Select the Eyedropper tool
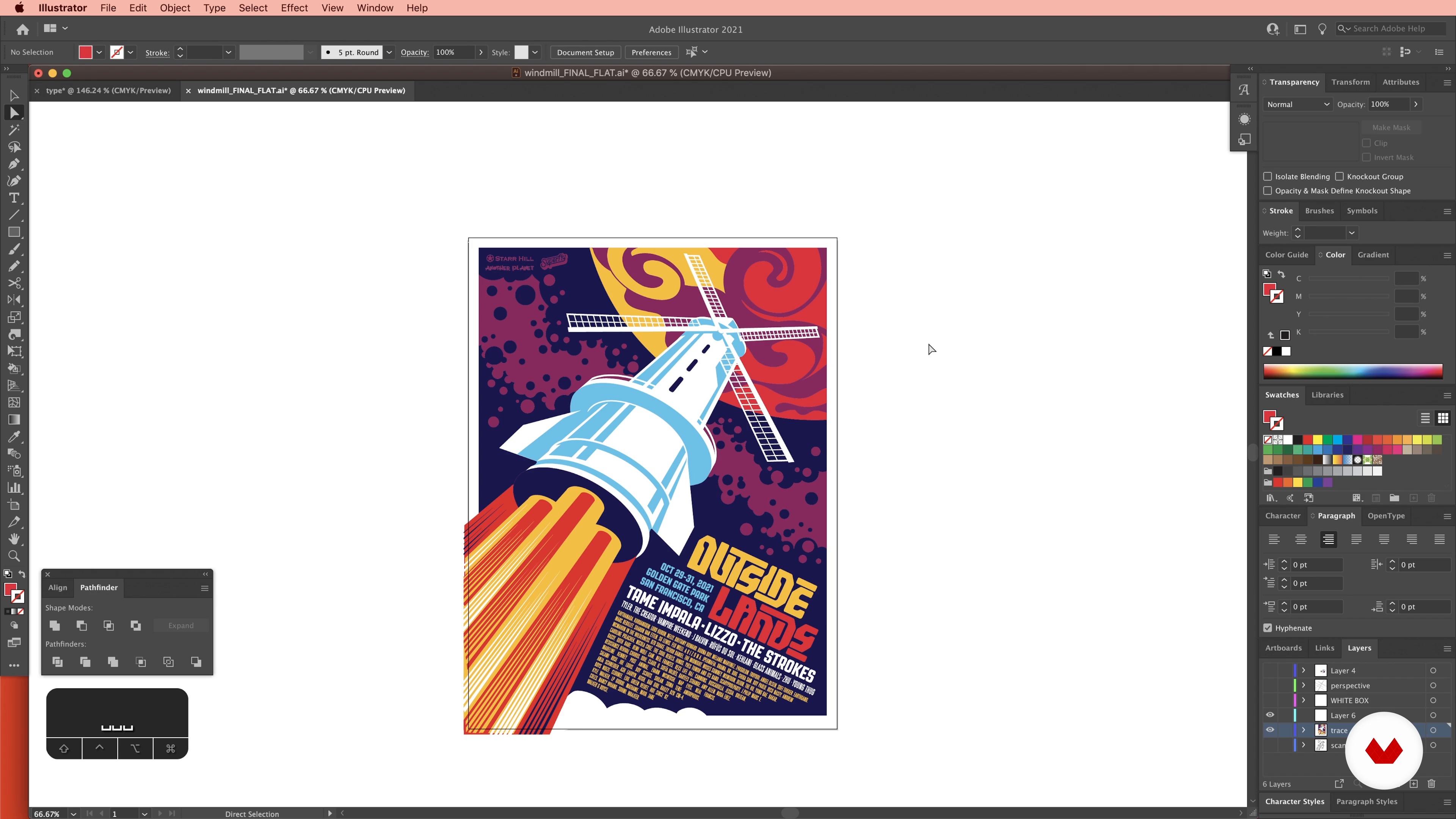Screen dimensions: 1456x819 (x=14, y=437)
